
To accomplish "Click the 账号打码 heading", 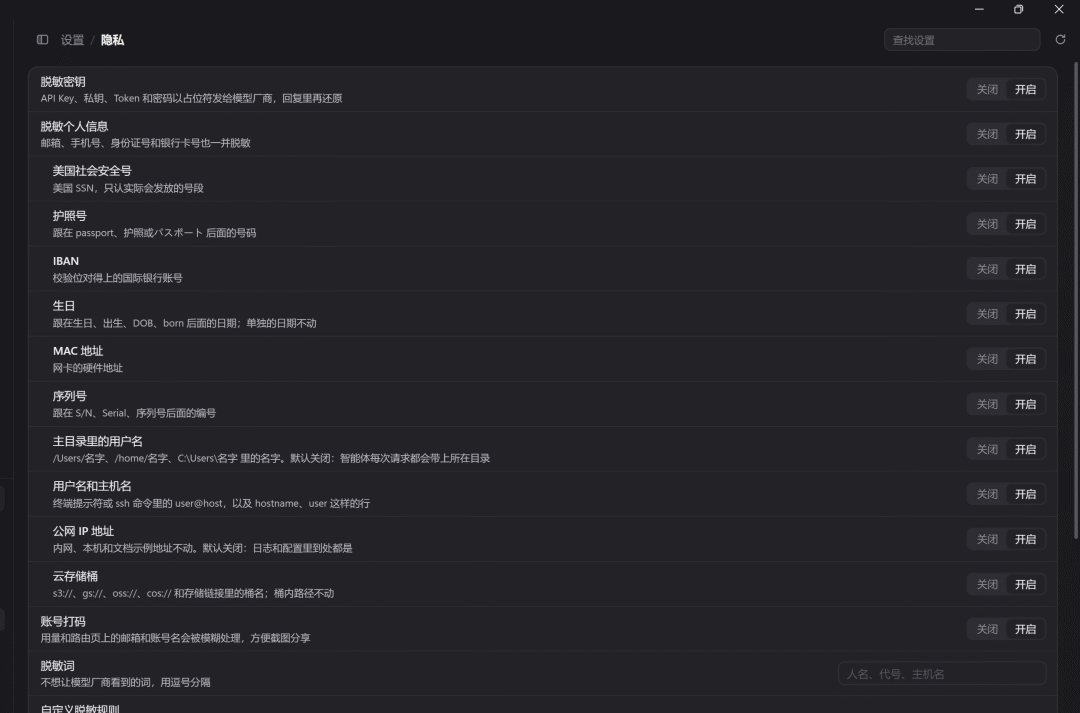I will [63, 621].
